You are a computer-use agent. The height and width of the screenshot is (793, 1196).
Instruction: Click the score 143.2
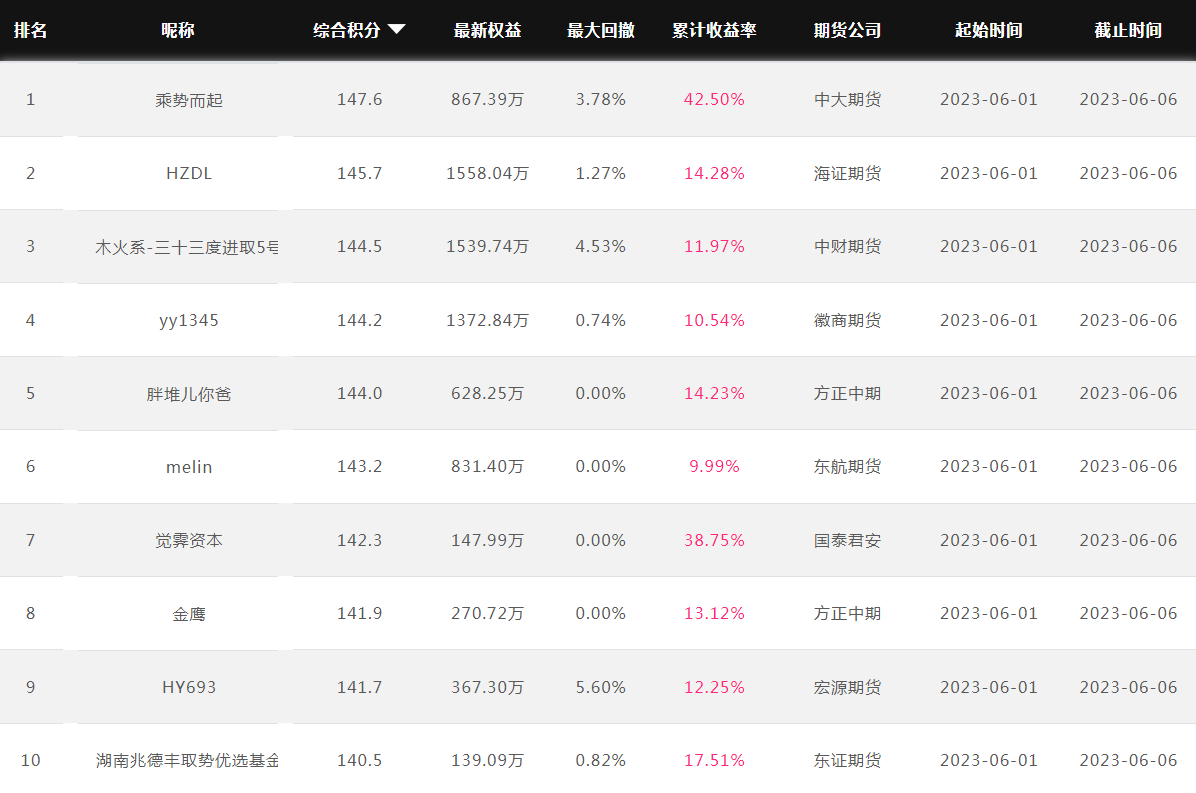point(359,467)
